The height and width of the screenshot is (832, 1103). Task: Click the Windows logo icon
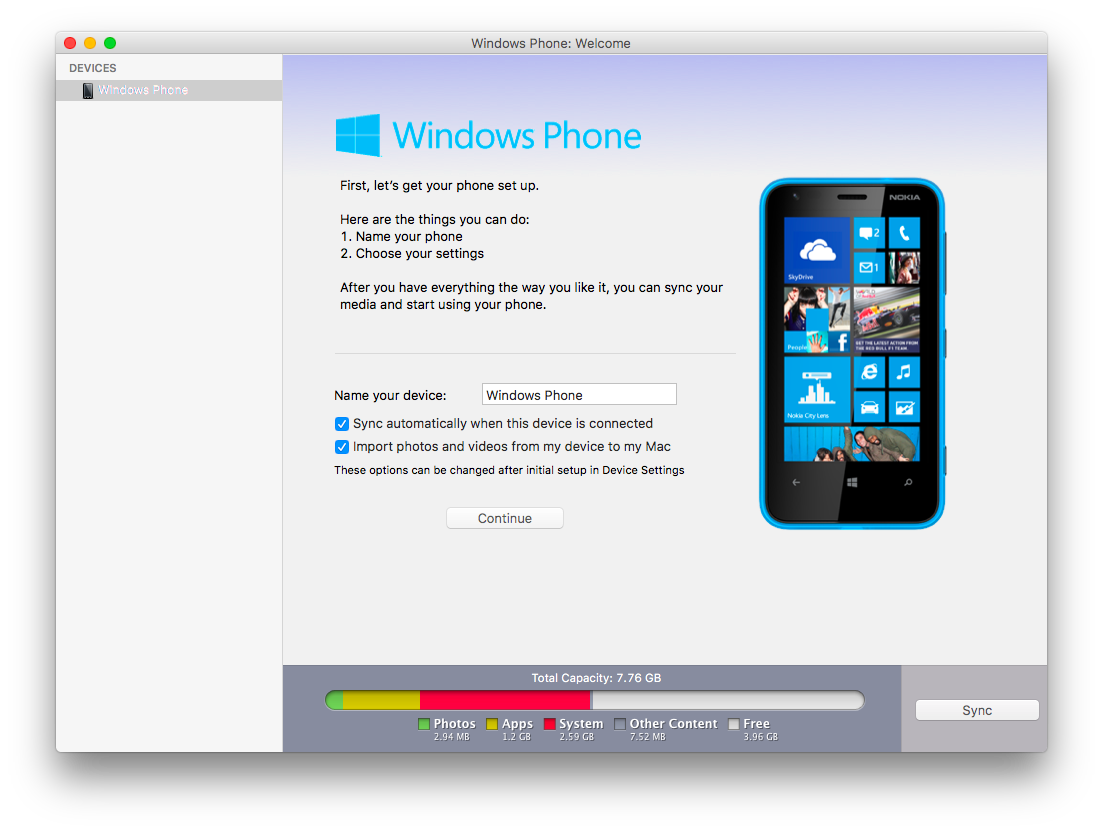358,135
